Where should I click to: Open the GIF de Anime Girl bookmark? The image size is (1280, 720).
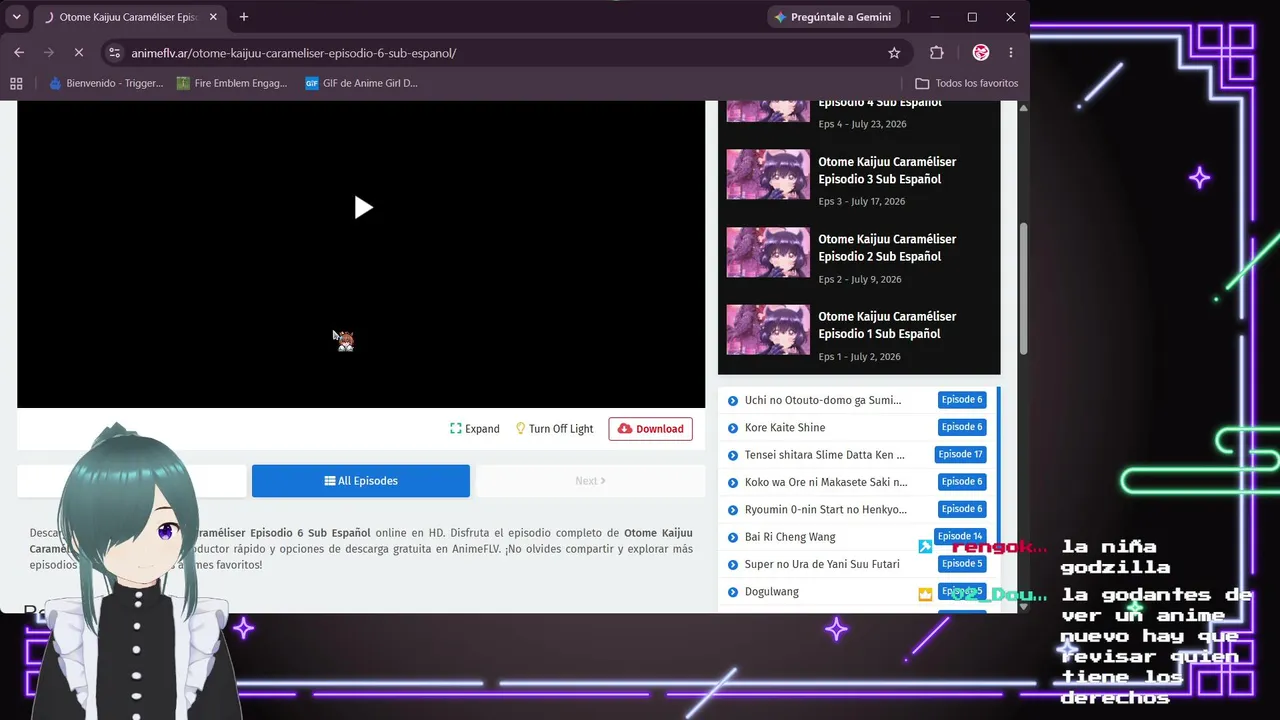[362, 83]
